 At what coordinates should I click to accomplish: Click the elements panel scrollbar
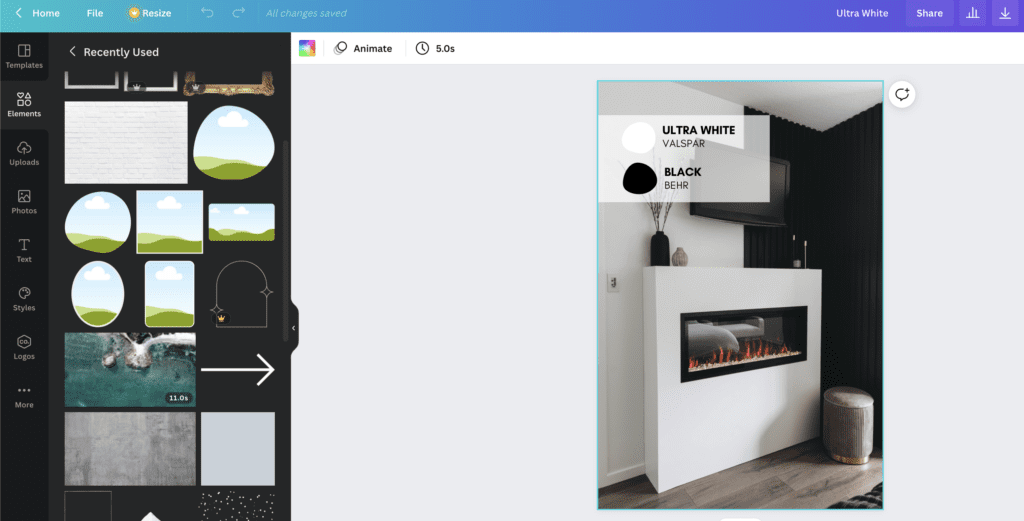tap(285, 240)
